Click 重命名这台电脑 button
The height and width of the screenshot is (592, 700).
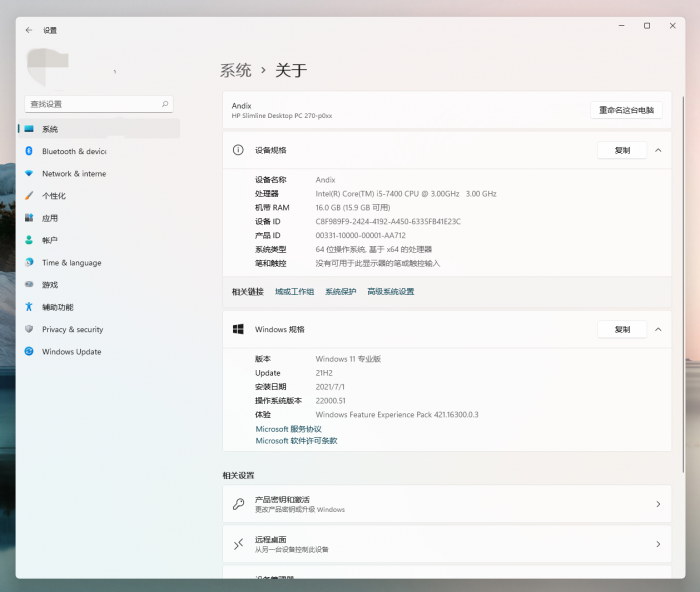[x=626, y=110]
